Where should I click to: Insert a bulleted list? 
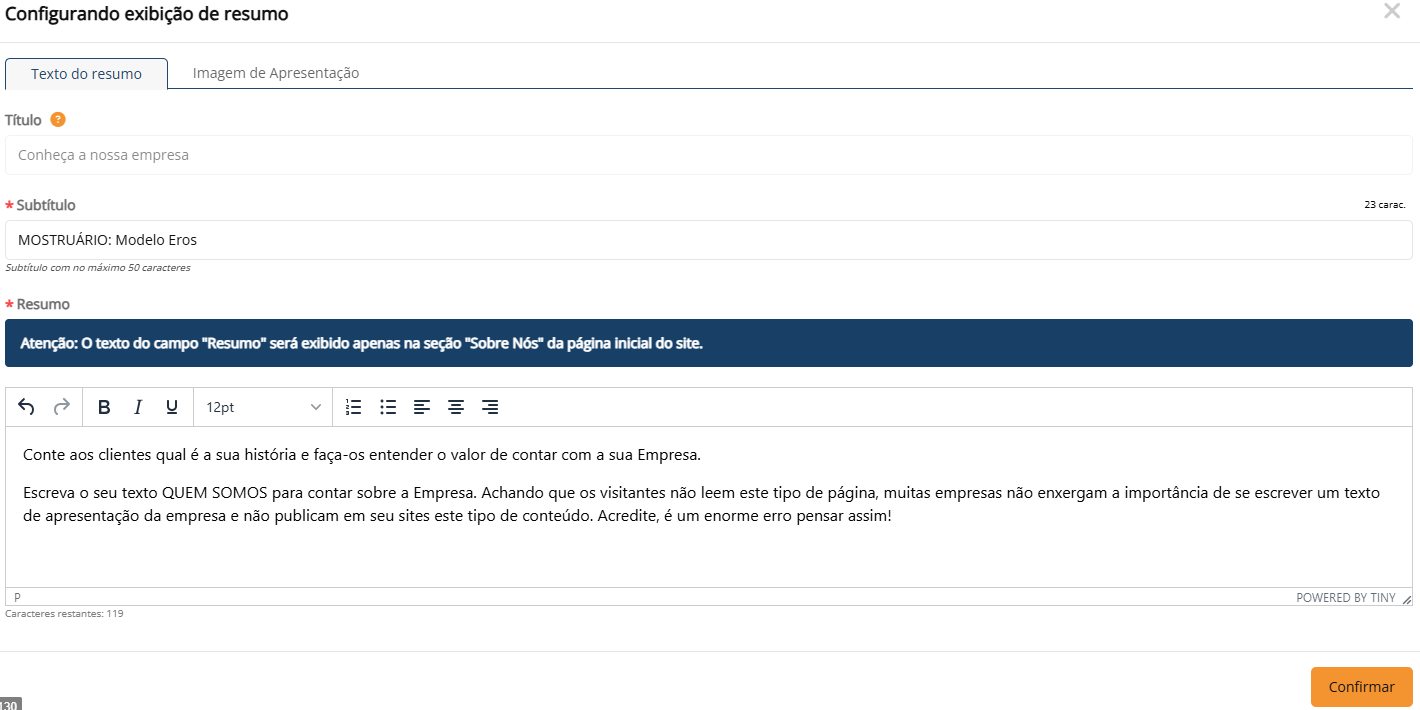click(x=388, y=407)
